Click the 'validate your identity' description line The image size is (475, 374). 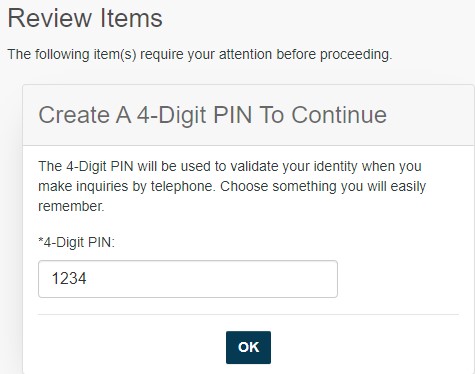(230, 166)
